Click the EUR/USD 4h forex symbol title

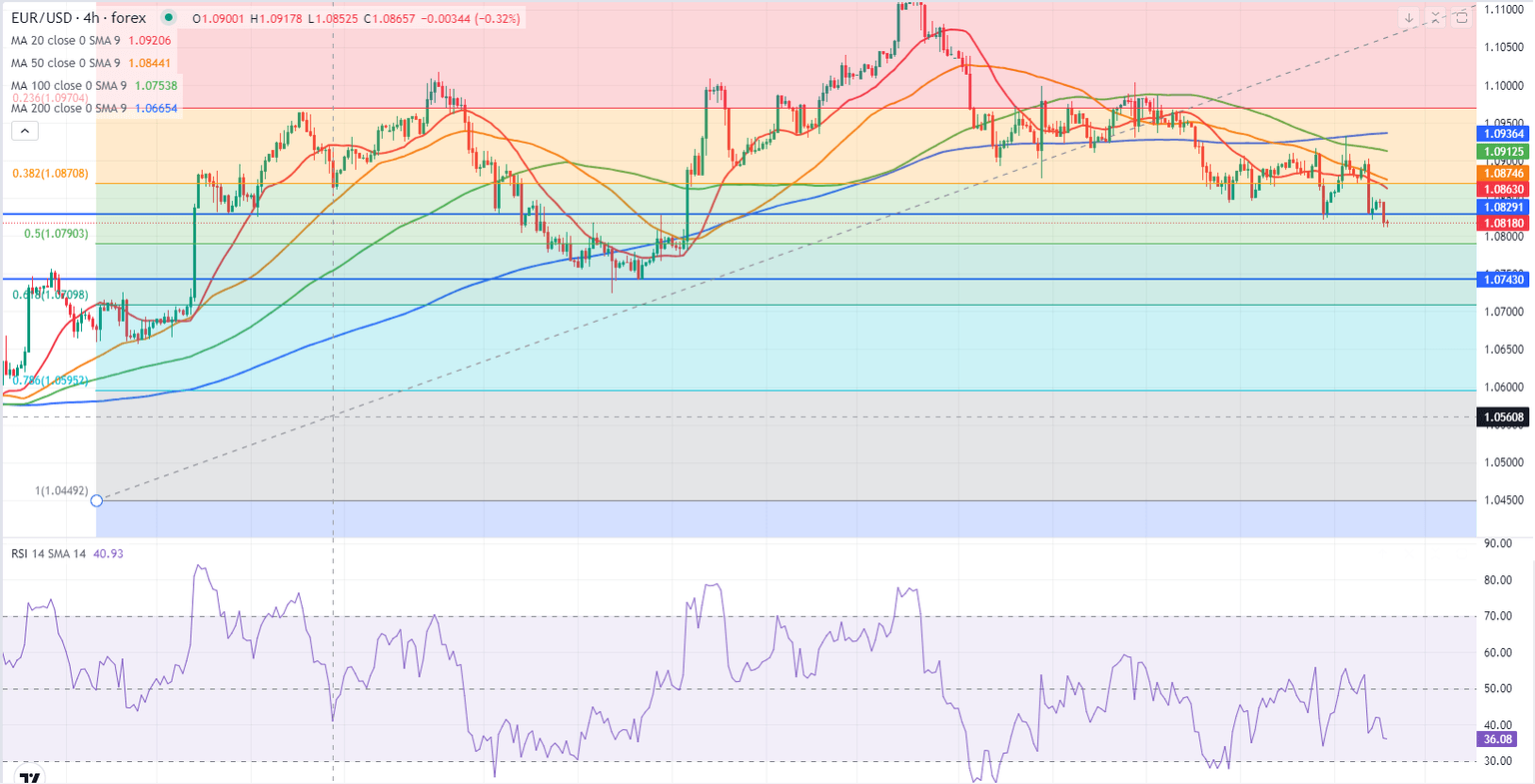point(78,18)
